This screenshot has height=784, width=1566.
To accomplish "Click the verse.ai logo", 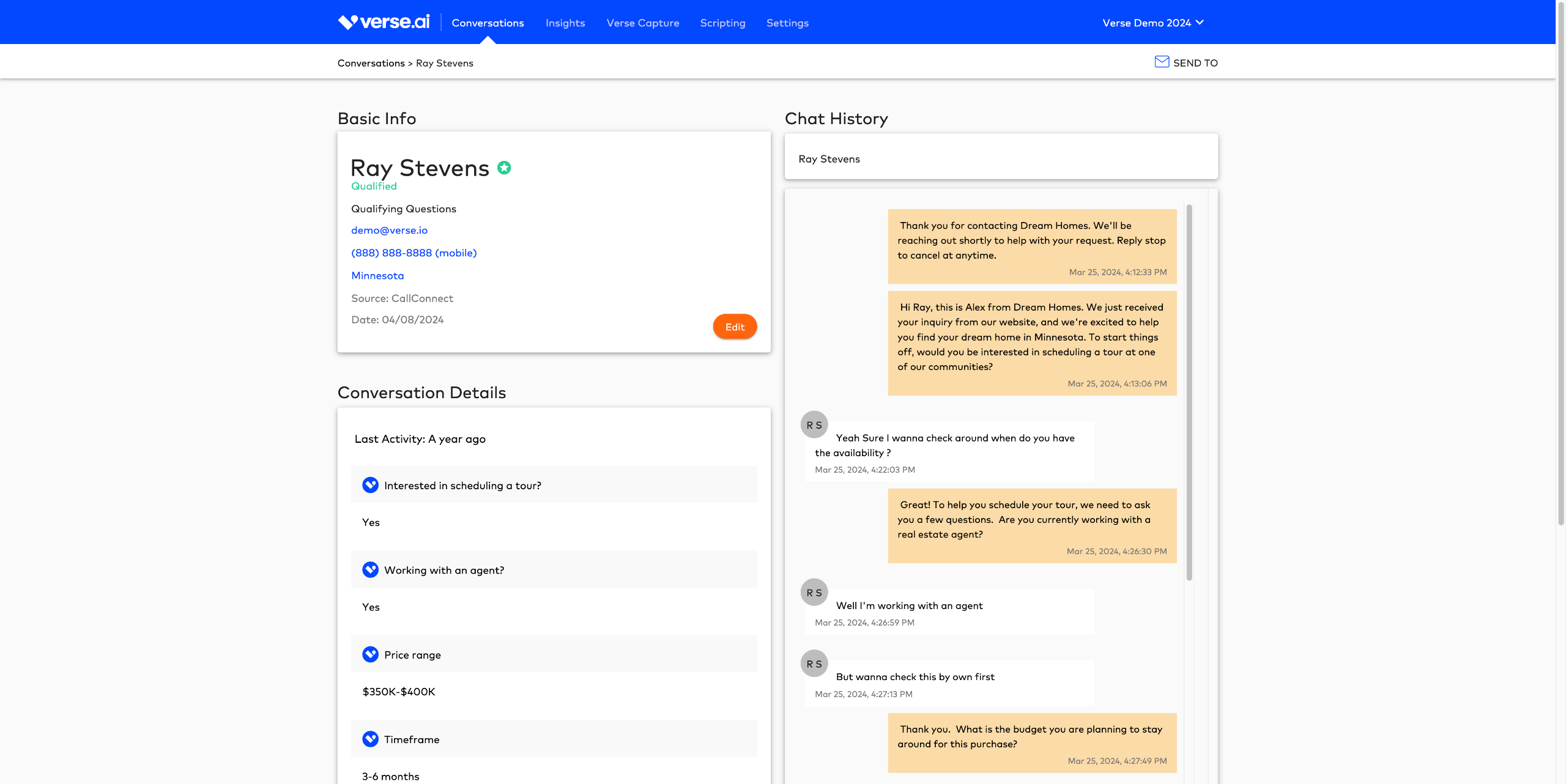I will 384,23.
